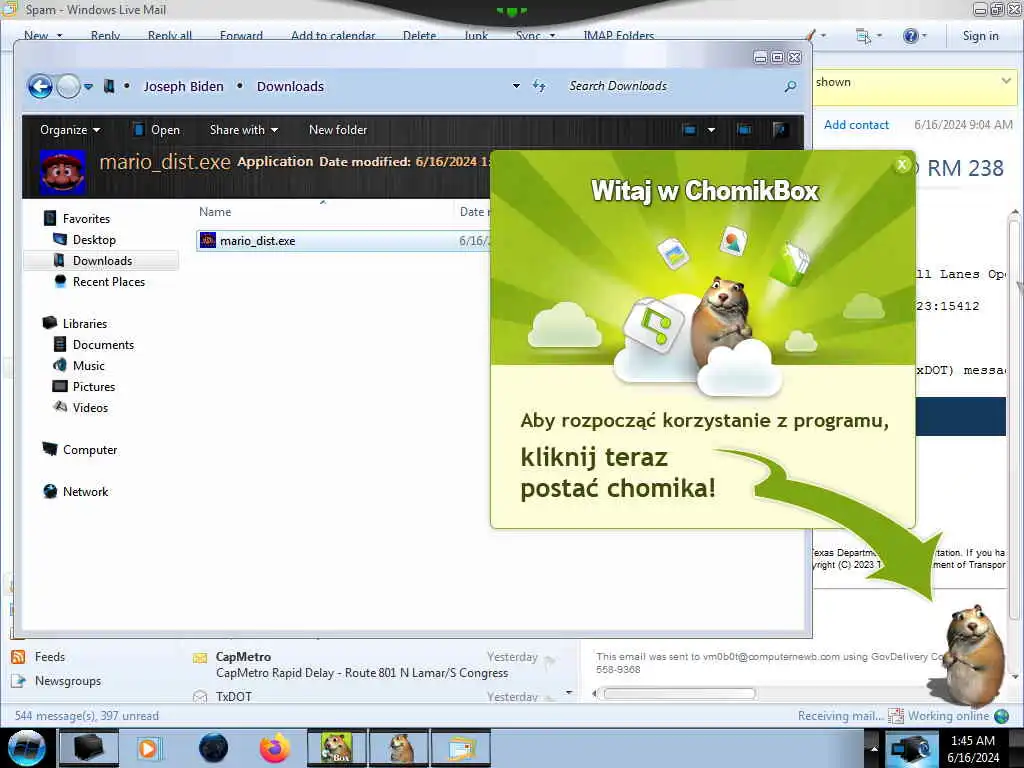Select Network in navigation pane
This screenshot has width=1024, height=768.
(85, 492)
